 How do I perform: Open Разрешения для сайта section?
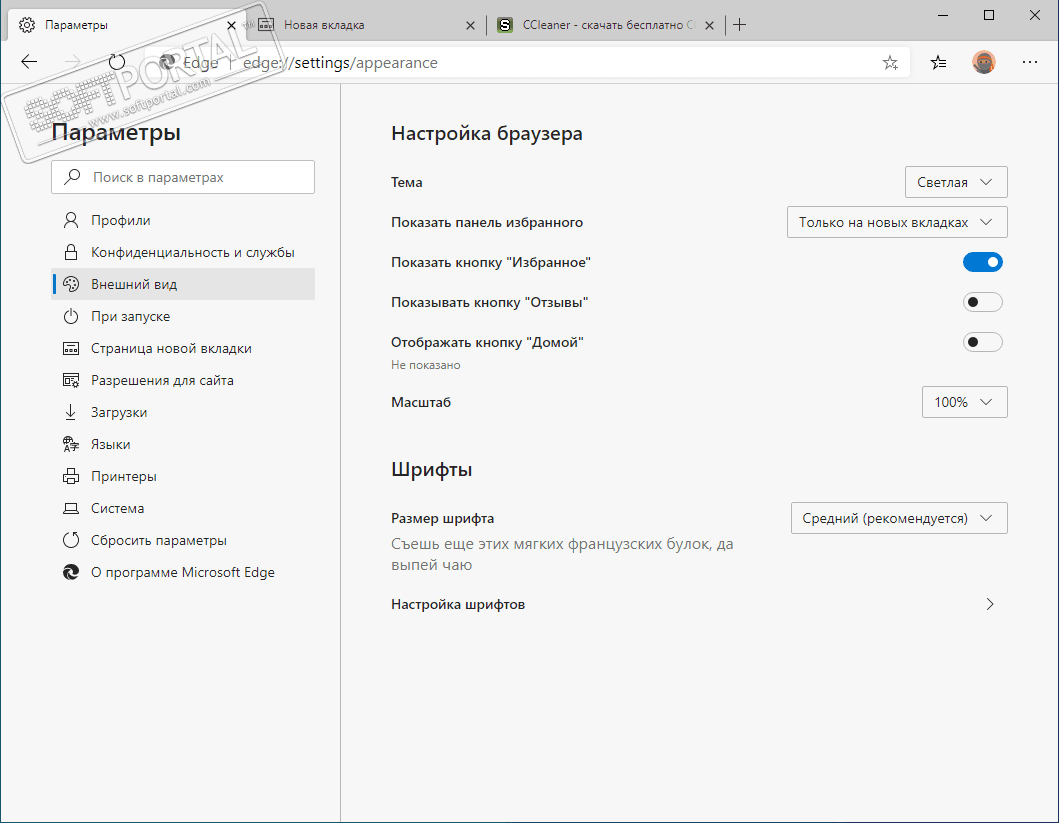(x=183, y=380)
